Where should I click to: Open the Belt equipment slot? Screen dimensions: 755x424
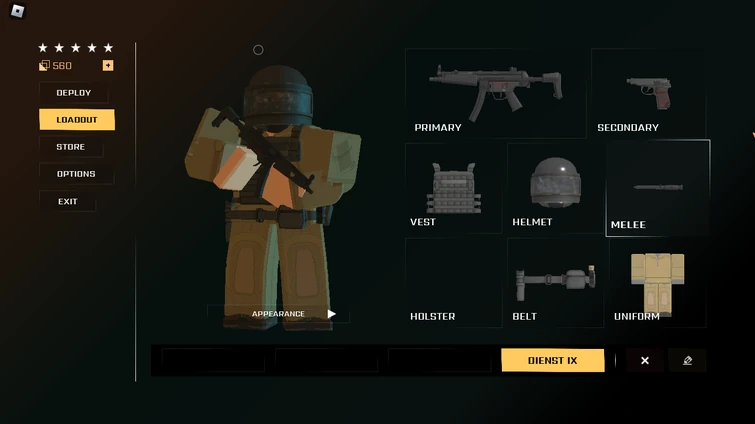pos(555,283)
